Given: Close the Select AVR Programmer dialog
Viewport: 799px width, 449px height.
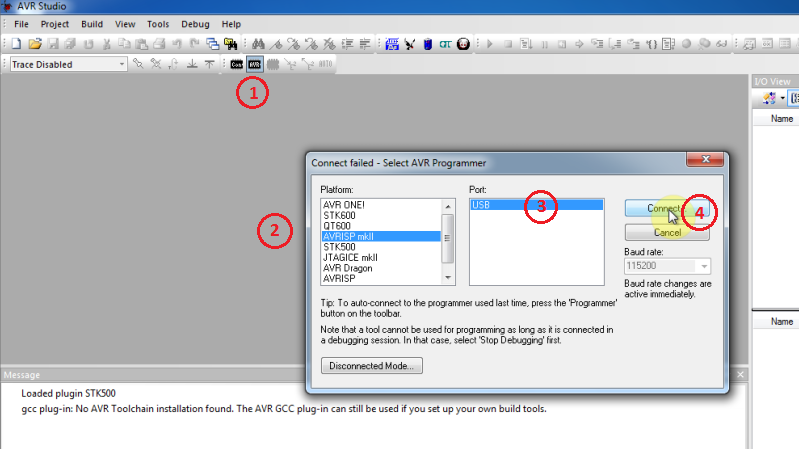Looking at the screenshot, I should [705, 159].
